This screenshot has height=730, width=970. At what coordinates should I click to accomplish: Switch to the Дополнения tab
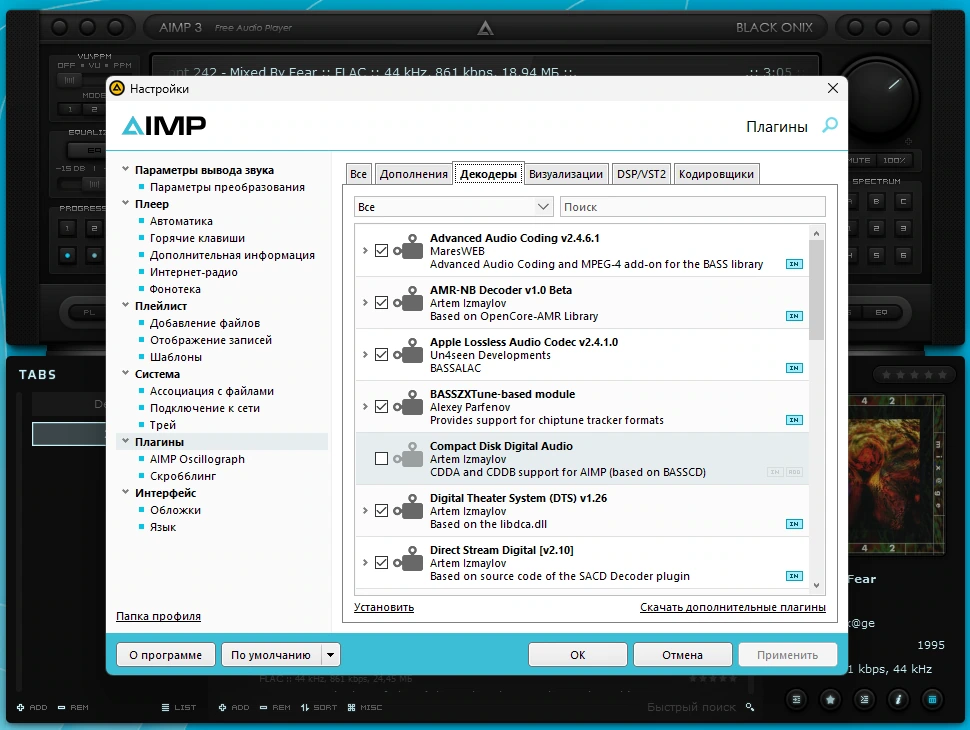413,174
